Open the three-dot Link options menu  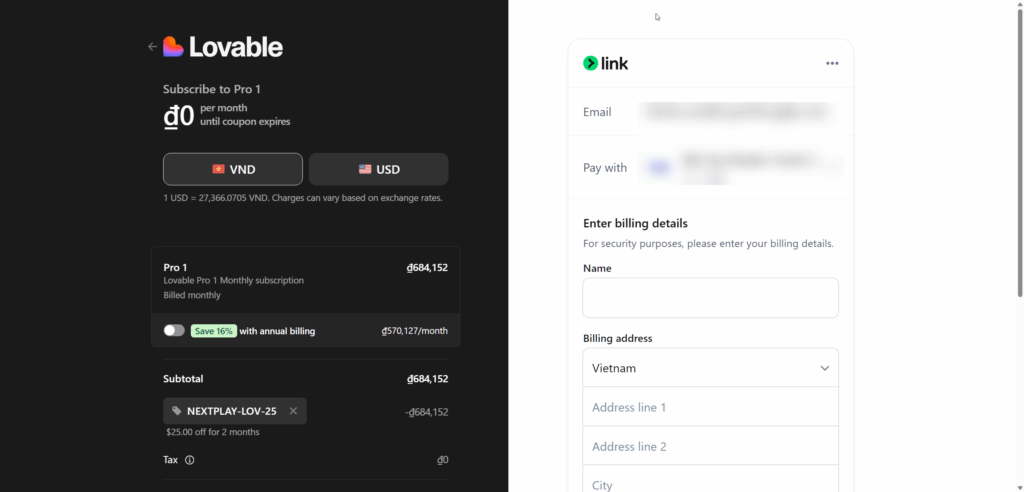point(832,63)
